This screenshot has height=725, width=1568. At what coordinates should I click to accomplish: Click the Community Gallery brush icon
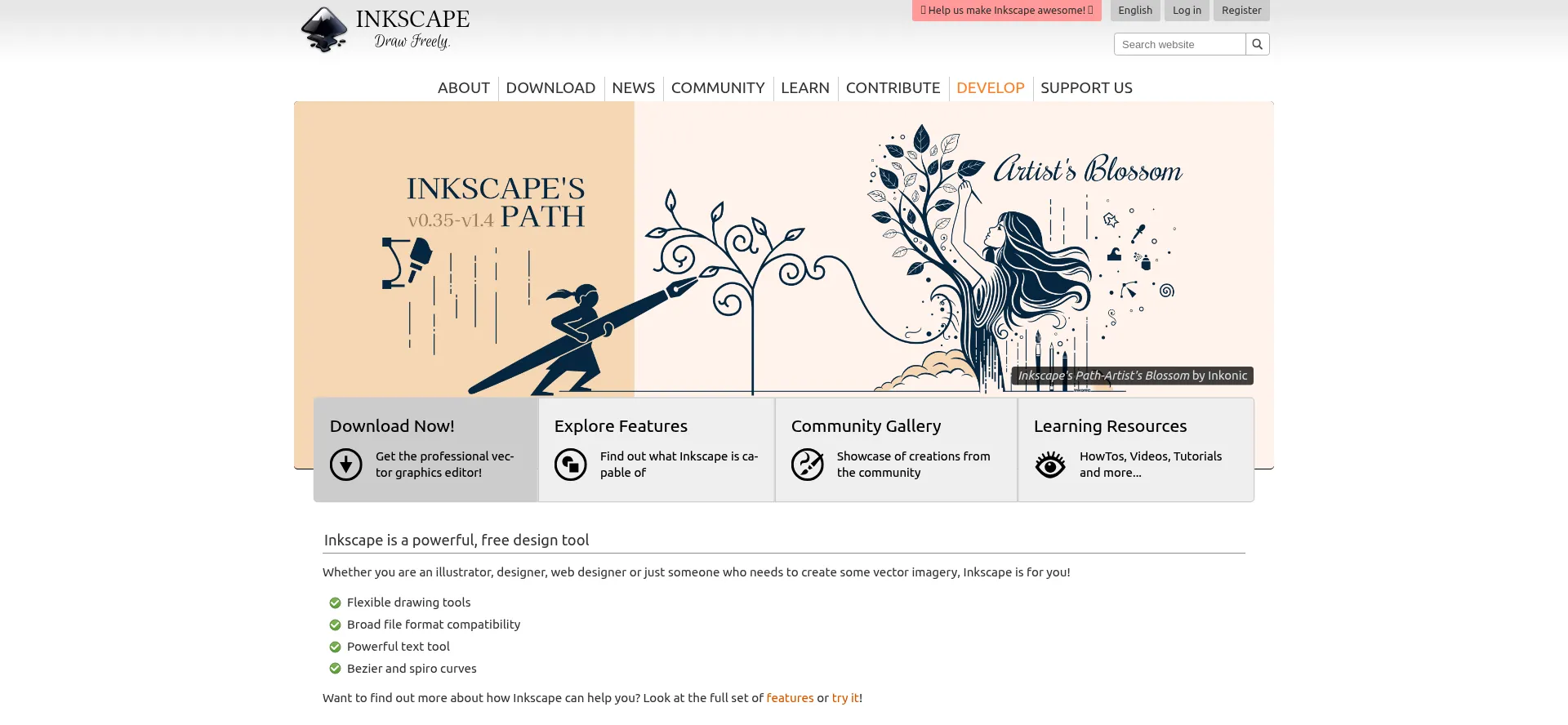click(808, 465)
